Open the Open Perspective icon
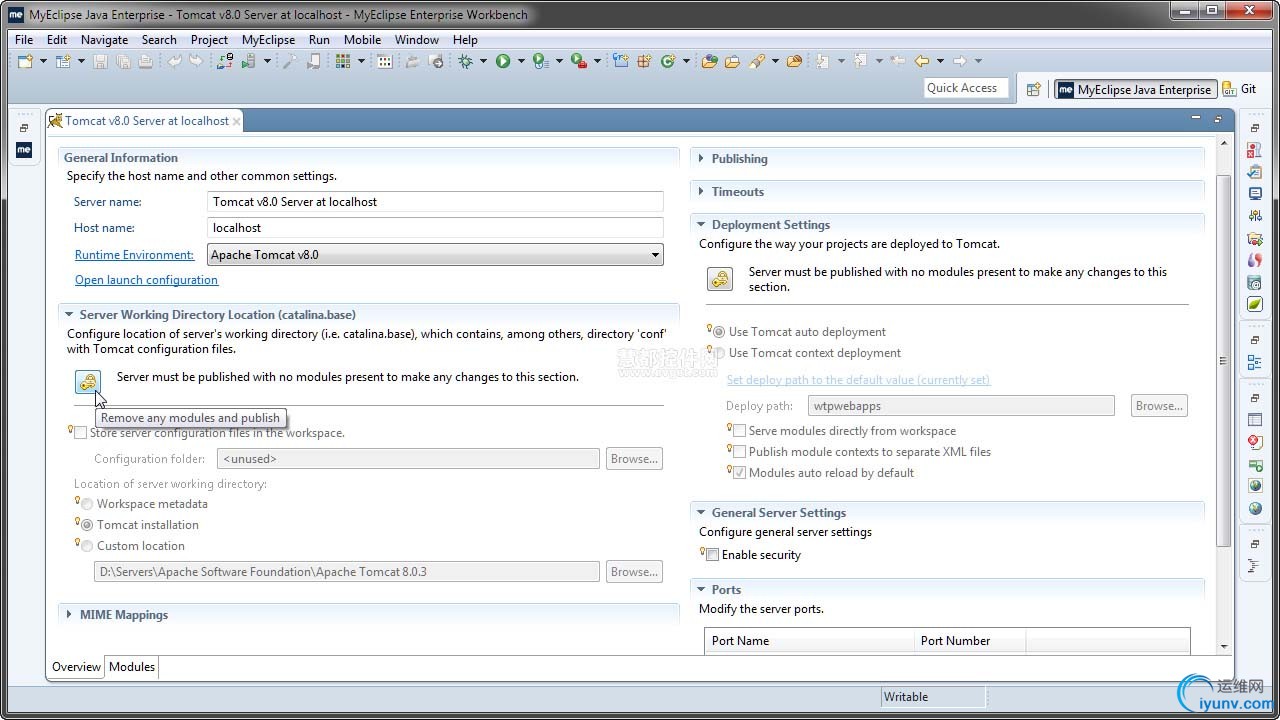 pos(1034,89)
